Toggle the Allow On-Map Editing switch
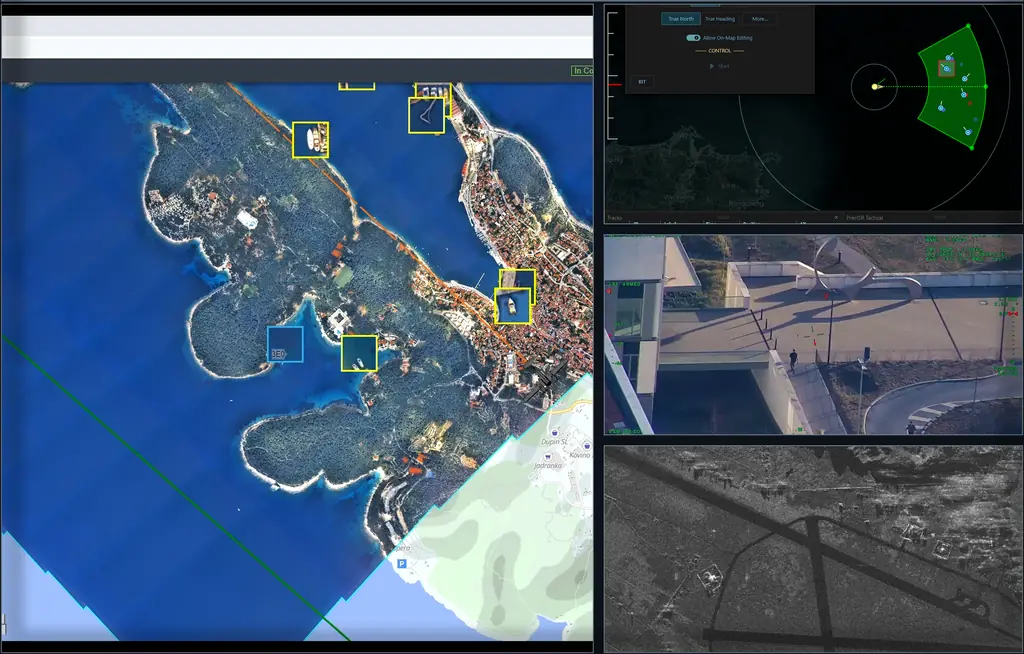The image size is (1024, 654). [693, 38]
